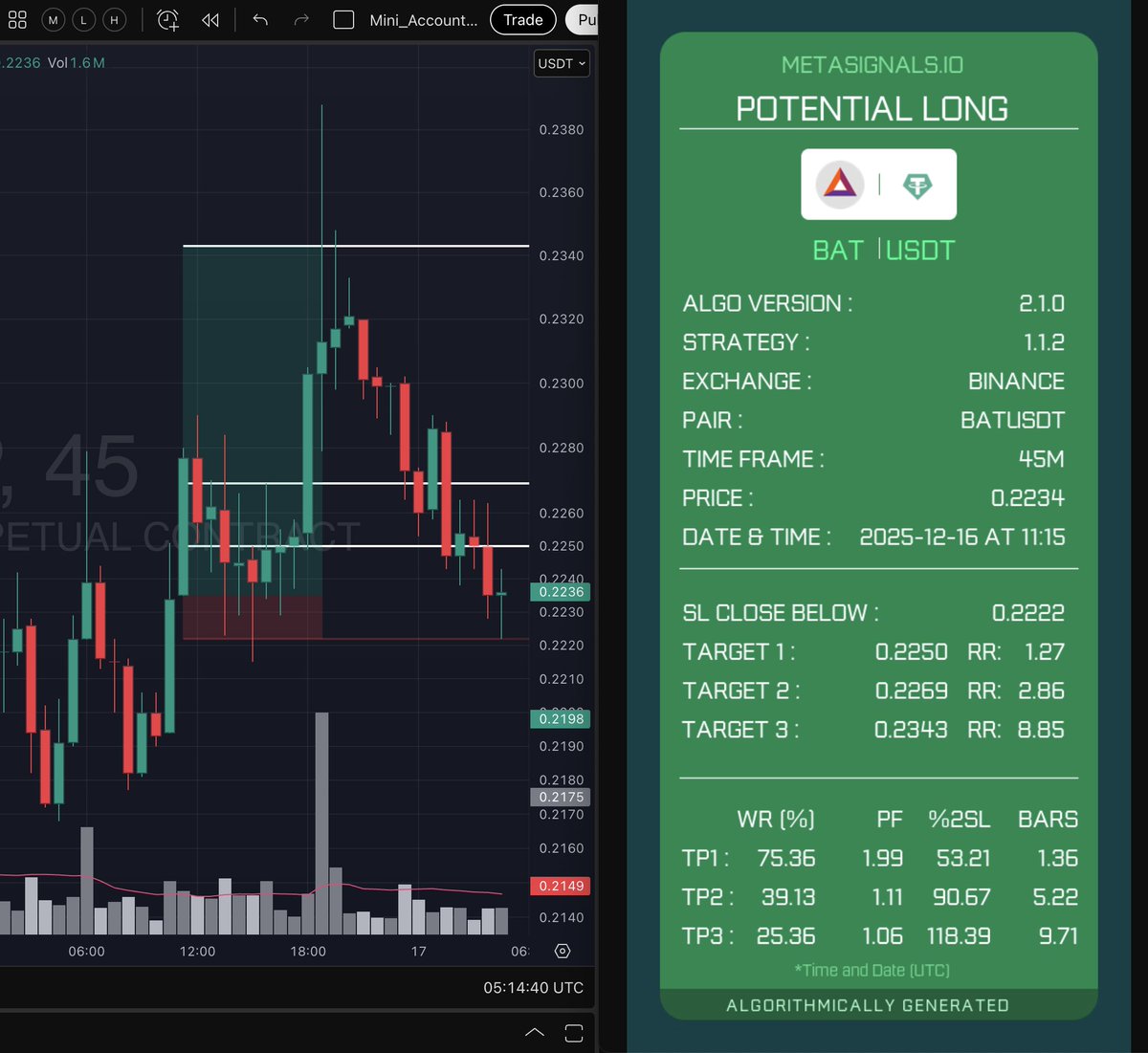Click the 06:00 time axis label
This screenshot has height=1053, width=1148.
pos(87,952)
